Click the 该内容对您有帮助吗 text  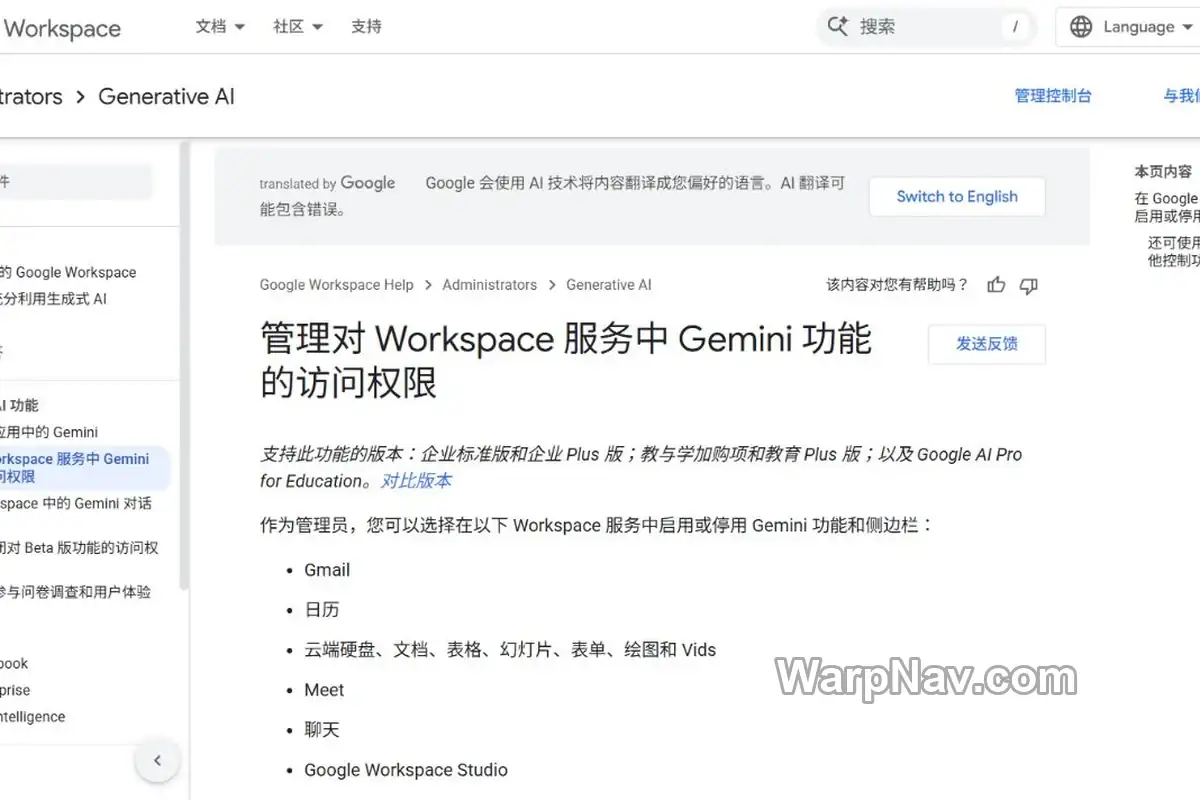(897, 285)
